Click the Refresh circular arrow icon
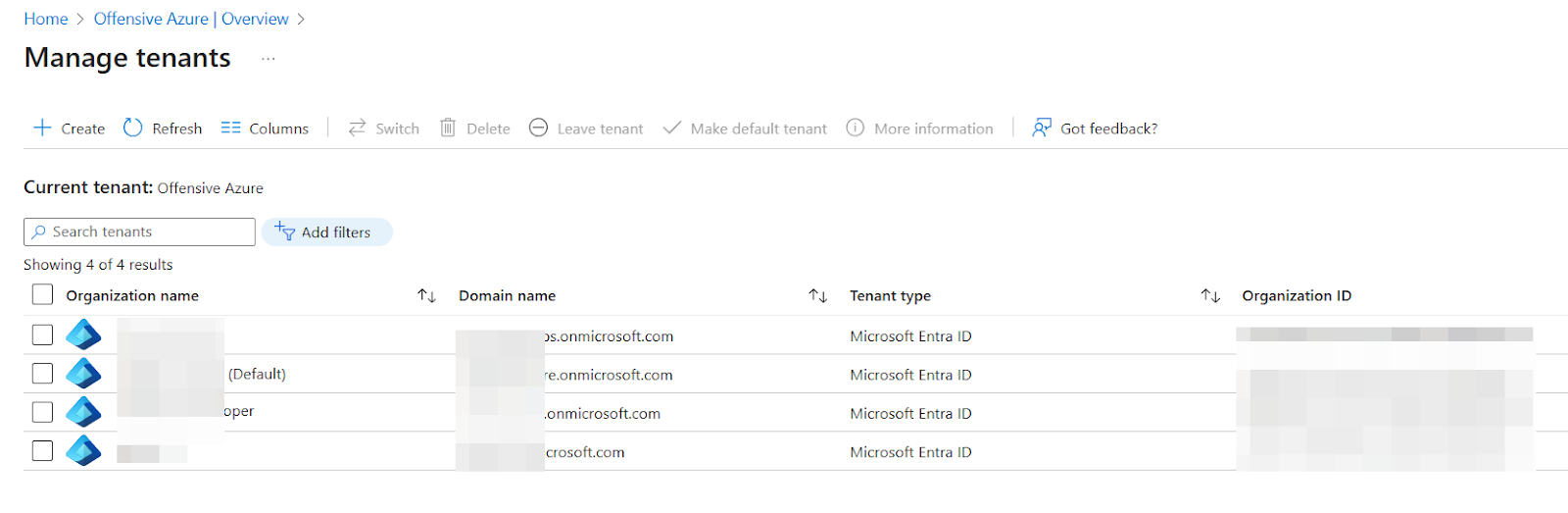The image size is (1568, 513). click(133, 128)
